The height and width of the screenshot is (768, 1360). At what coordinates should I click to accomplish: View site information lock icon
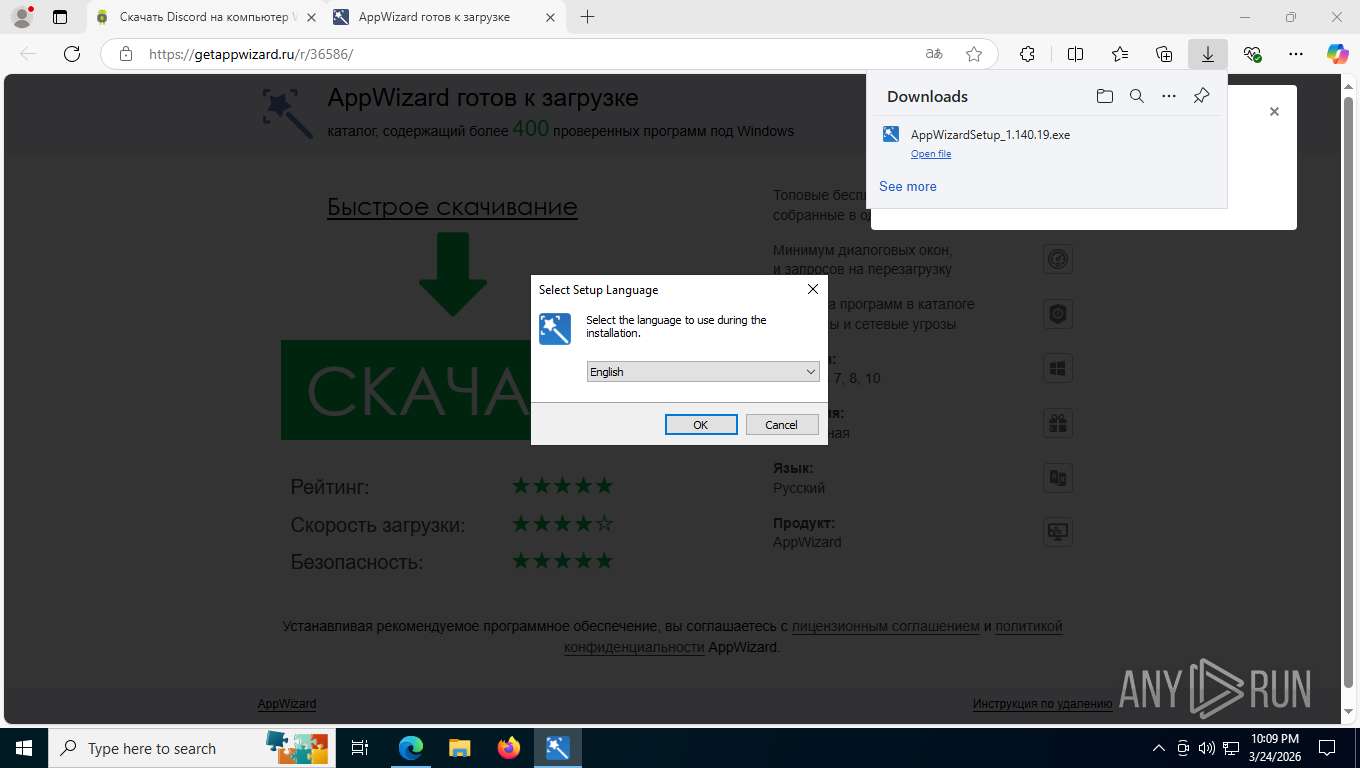click(126, 54)
